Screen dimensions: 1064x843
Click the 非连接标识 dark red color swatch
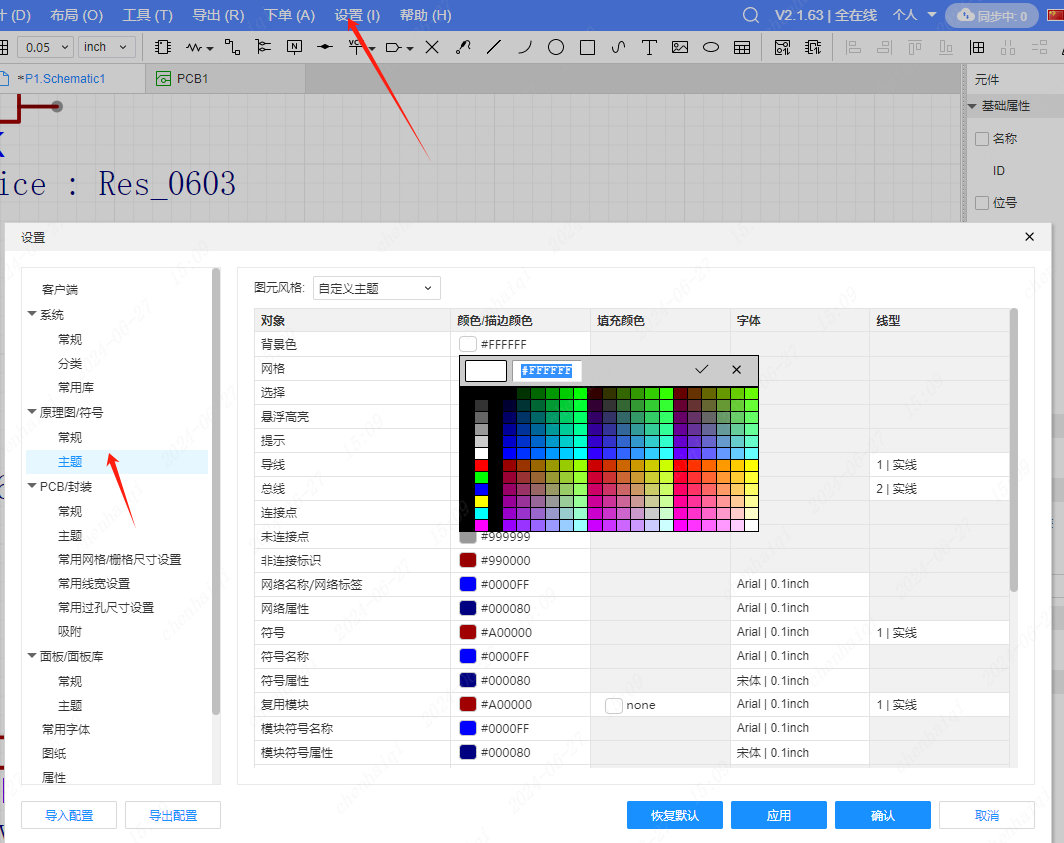click(x=468, y=560)
